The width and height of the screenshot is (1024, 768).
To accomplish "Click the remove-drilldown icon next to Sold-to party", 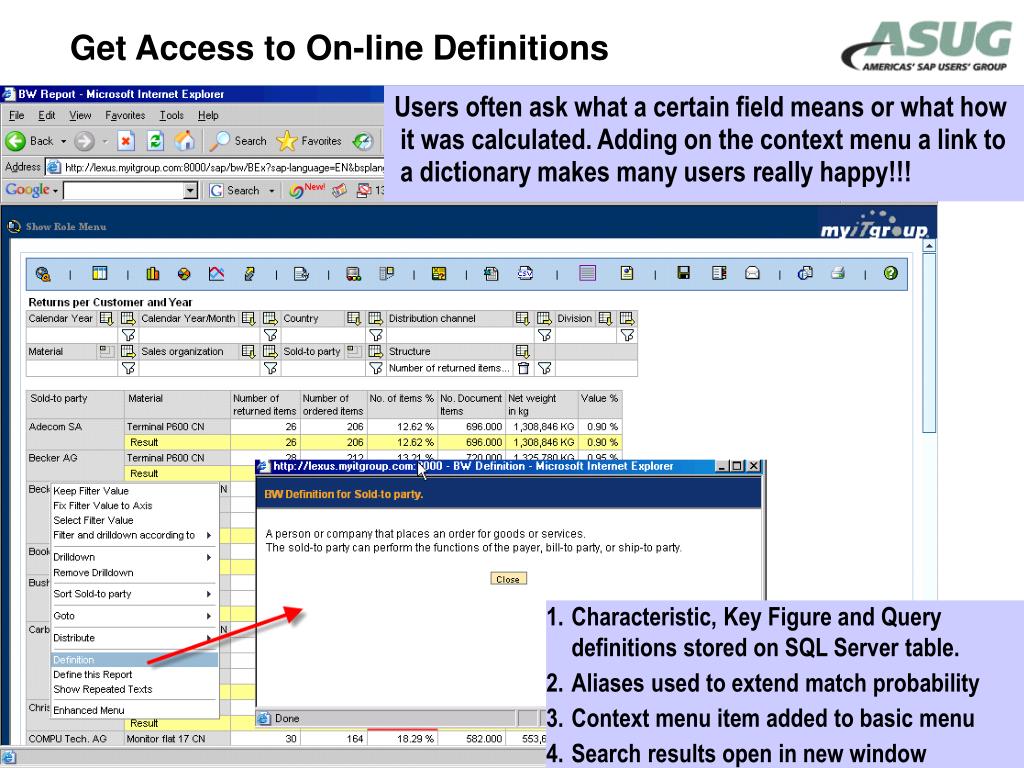I will [x=353, y=351].
